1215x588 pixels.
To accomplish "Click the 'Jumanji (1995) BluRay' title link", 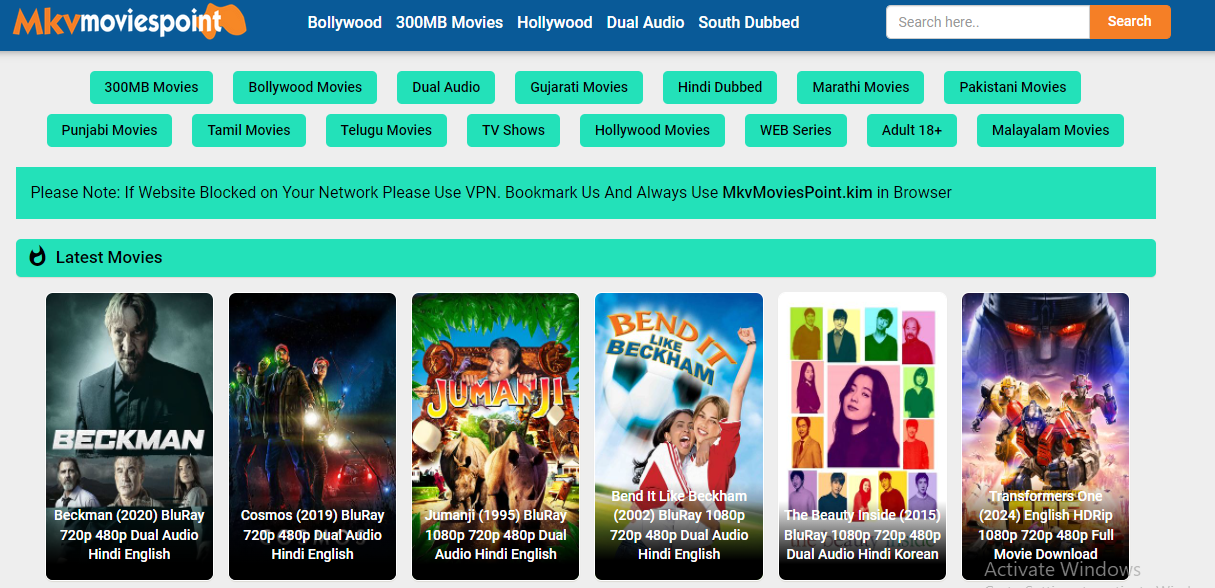I will tap(495, 535).
